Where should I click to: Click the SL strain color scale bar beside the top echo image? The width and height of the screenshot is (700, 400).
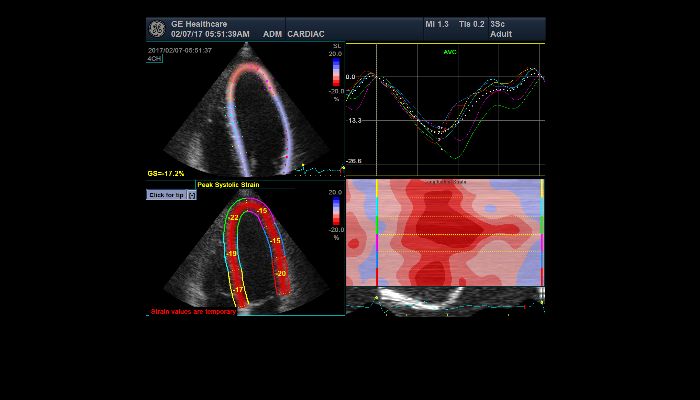click(x=337, y=75)
